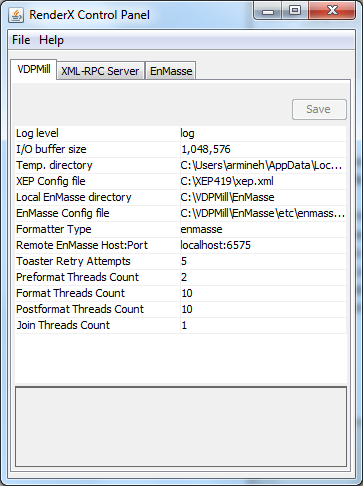
Task: Select the Join Threads Count label
Action: click(x=63, y=325)
